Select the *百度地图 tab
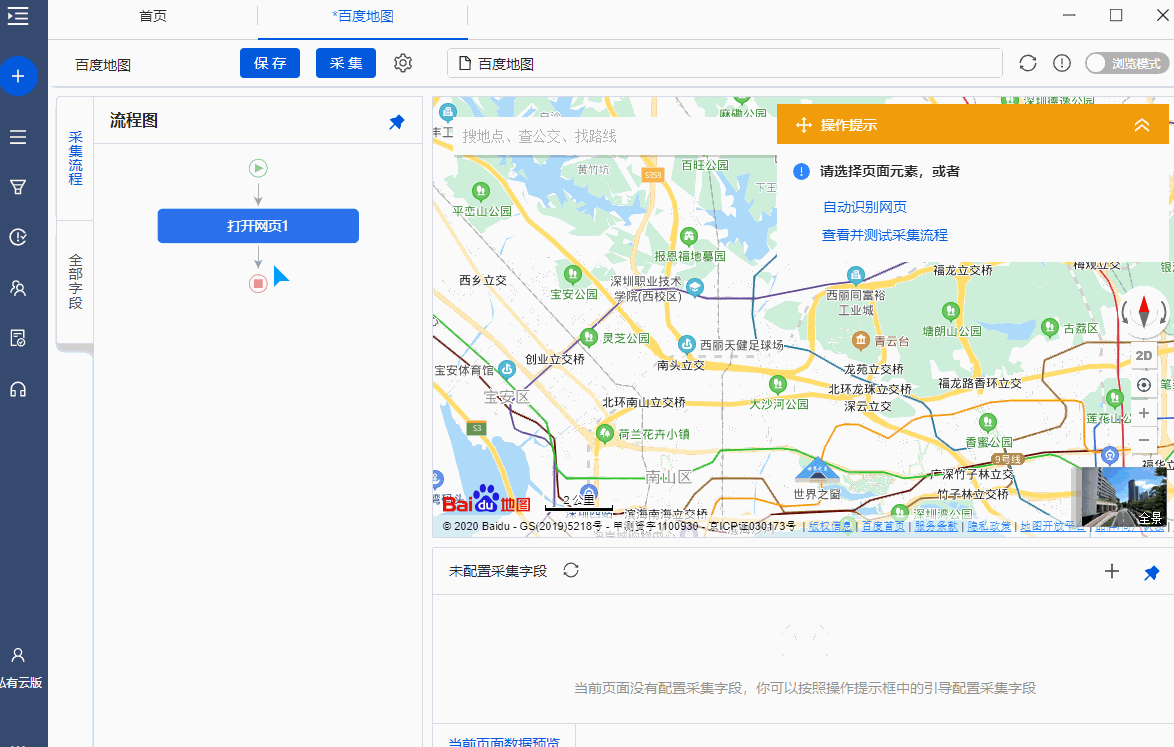The height and width of the screenshot is (747, 1174). (x=363, y=16)
